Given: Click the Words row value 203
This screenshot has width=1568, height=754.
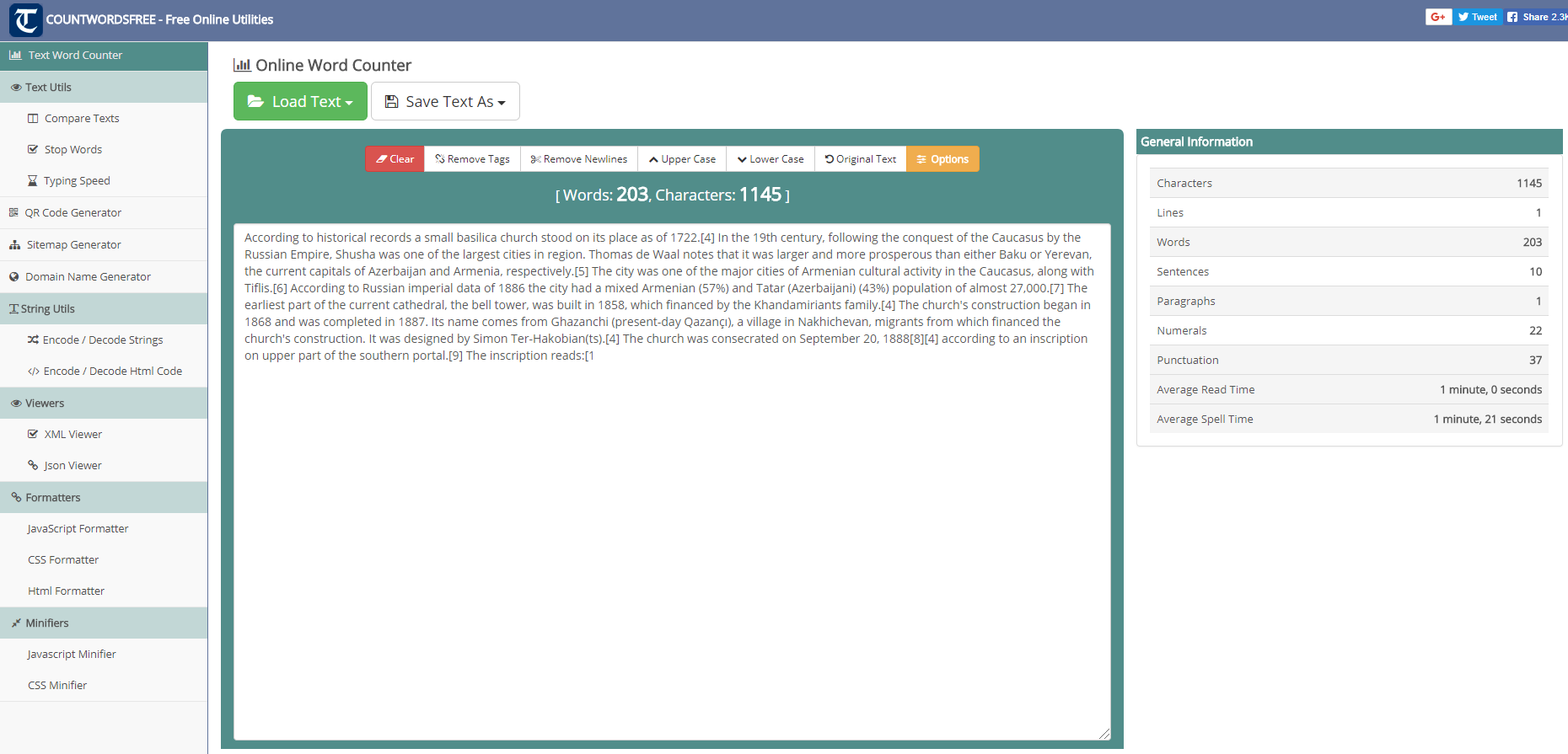Looking at the screenshot, I should tap(1533, 242).
